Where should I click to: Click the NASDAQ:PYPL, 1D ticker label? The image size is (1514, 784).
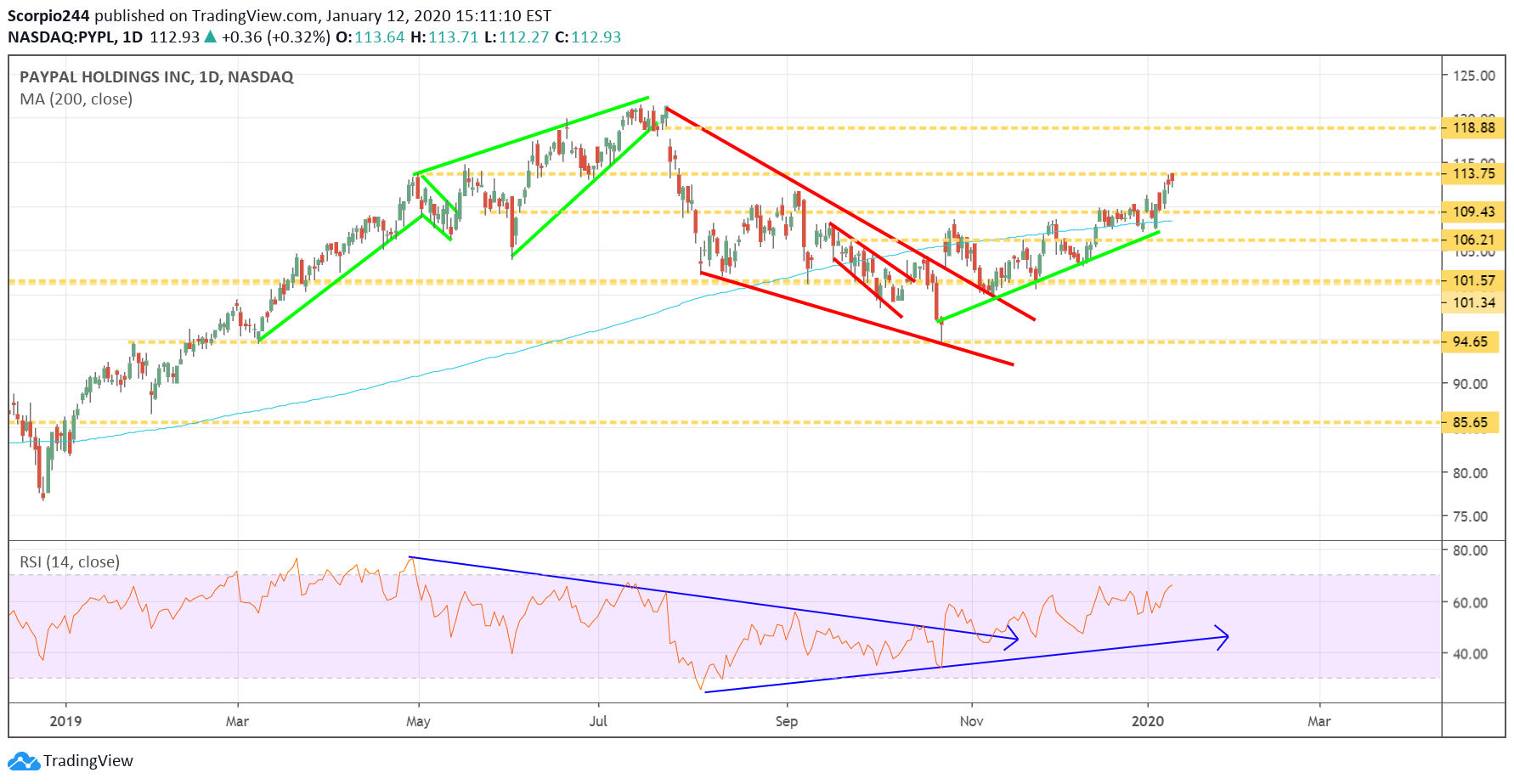tap(75, 37)
